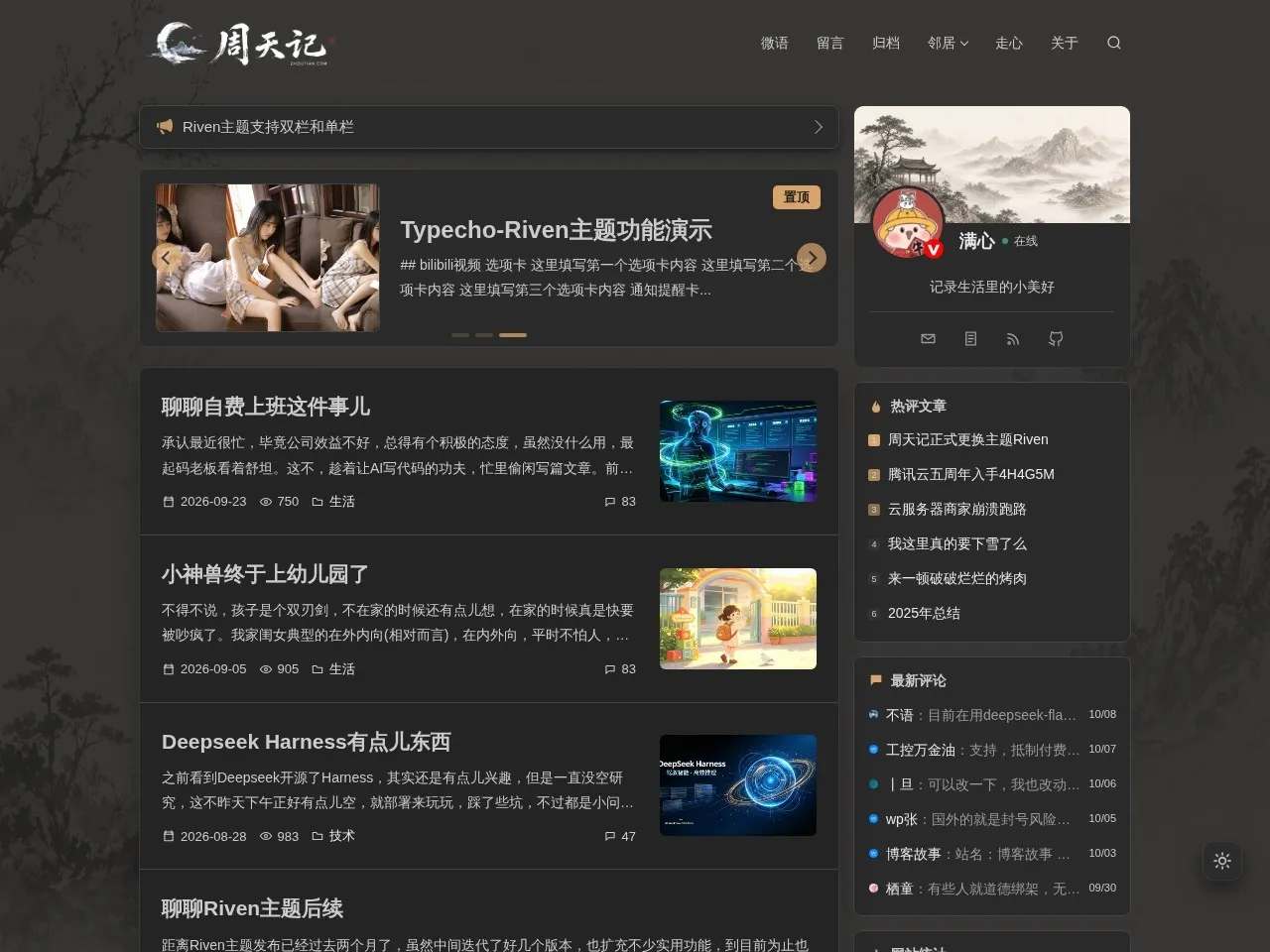This screenshot has width=1270, height=952.
Task: Open the article 小神兽终于上幼儿园了
Action: pos(265,574)
